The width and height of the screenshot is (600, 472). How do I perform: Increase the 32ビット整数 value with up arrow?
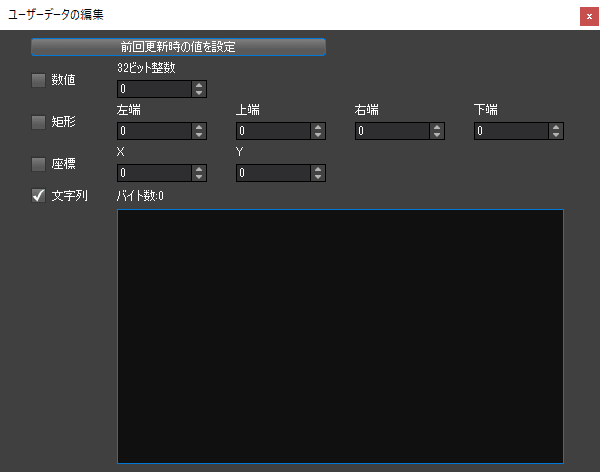[x=199, y=85]
